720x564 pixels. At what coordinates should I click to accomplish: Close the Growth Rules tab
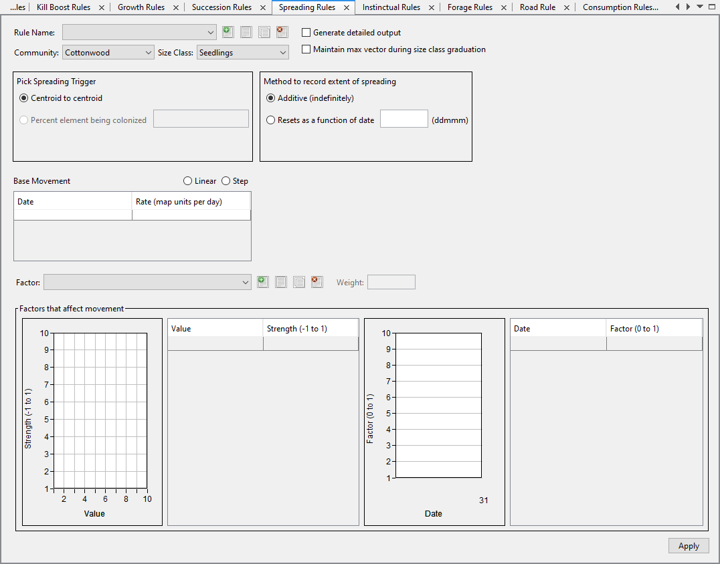(x=176, y=8)
